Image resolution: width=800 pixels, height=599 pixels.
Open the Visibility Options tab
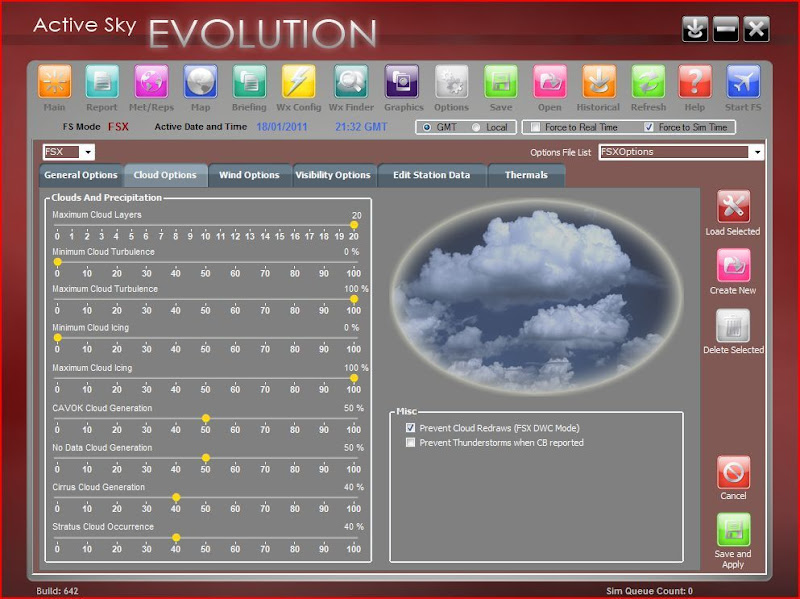pyautogui.click(x=333, y=175)
